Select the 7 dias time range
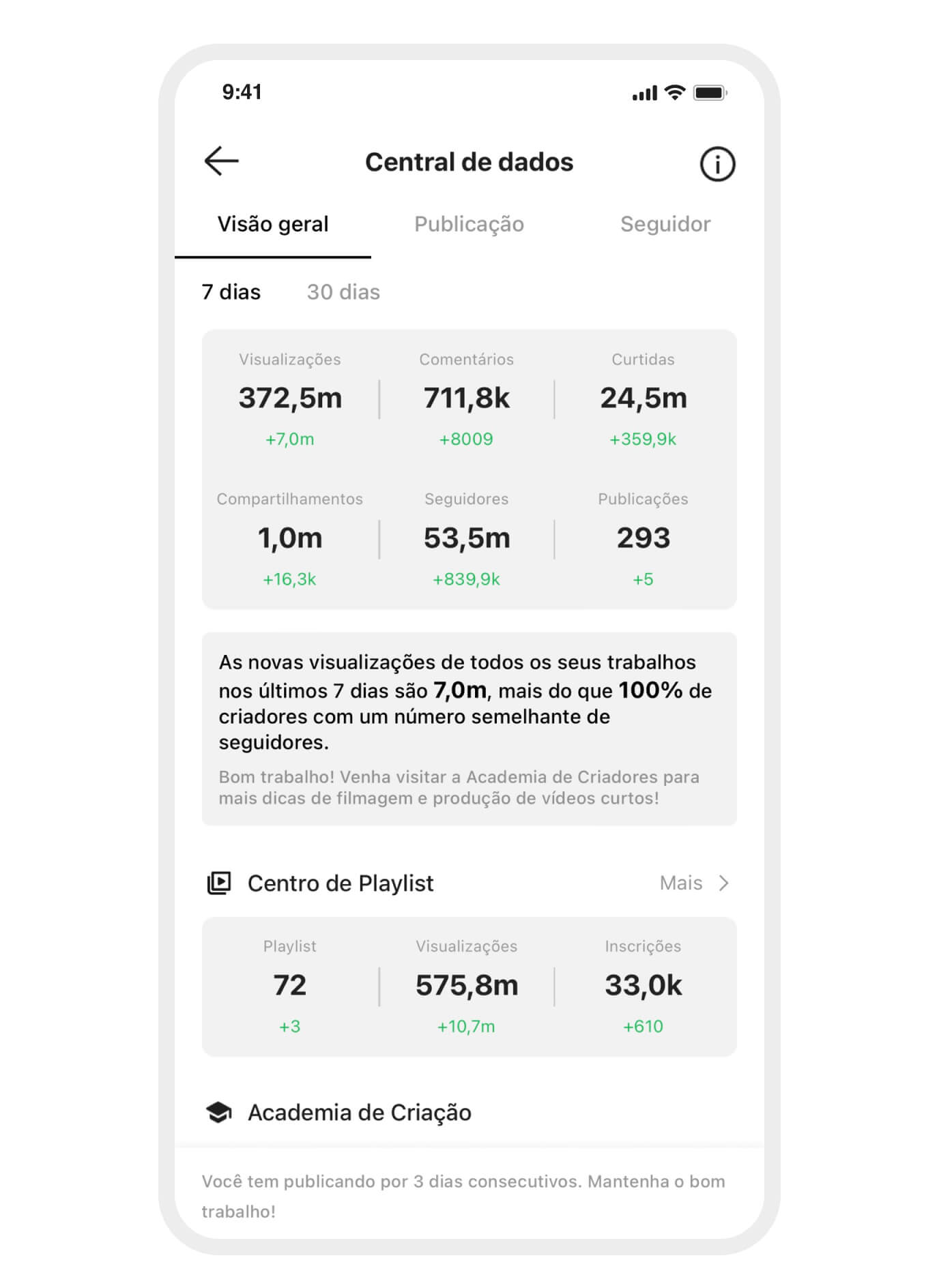Viewport: 939px width, 1288px height. pyautogui.click(x=231, y=292)
